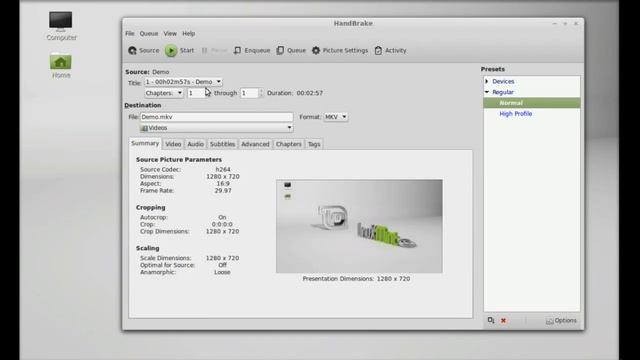The height and width of the screenshot is (360, 640).
Task: Switch to the Chapters tab
Action: (289, 144)
